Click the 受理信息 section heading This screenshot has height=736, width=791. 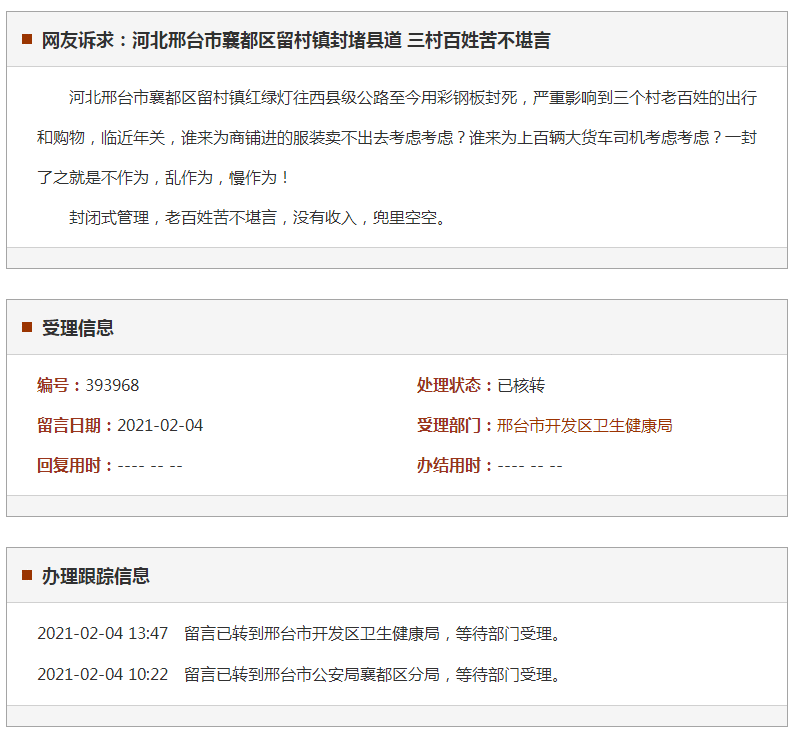click(78, 328)
